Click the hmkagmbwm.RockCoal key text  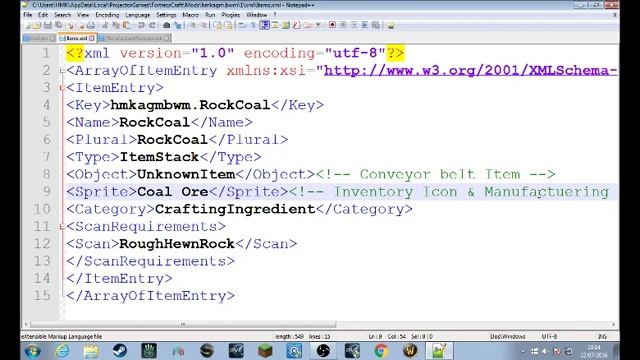pos(190,105)
